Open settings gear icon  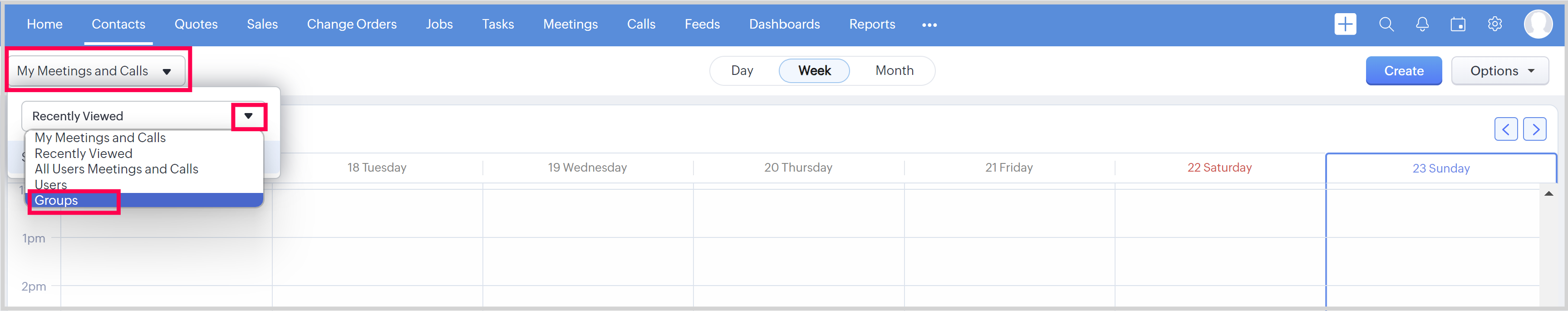point(1494,25)
